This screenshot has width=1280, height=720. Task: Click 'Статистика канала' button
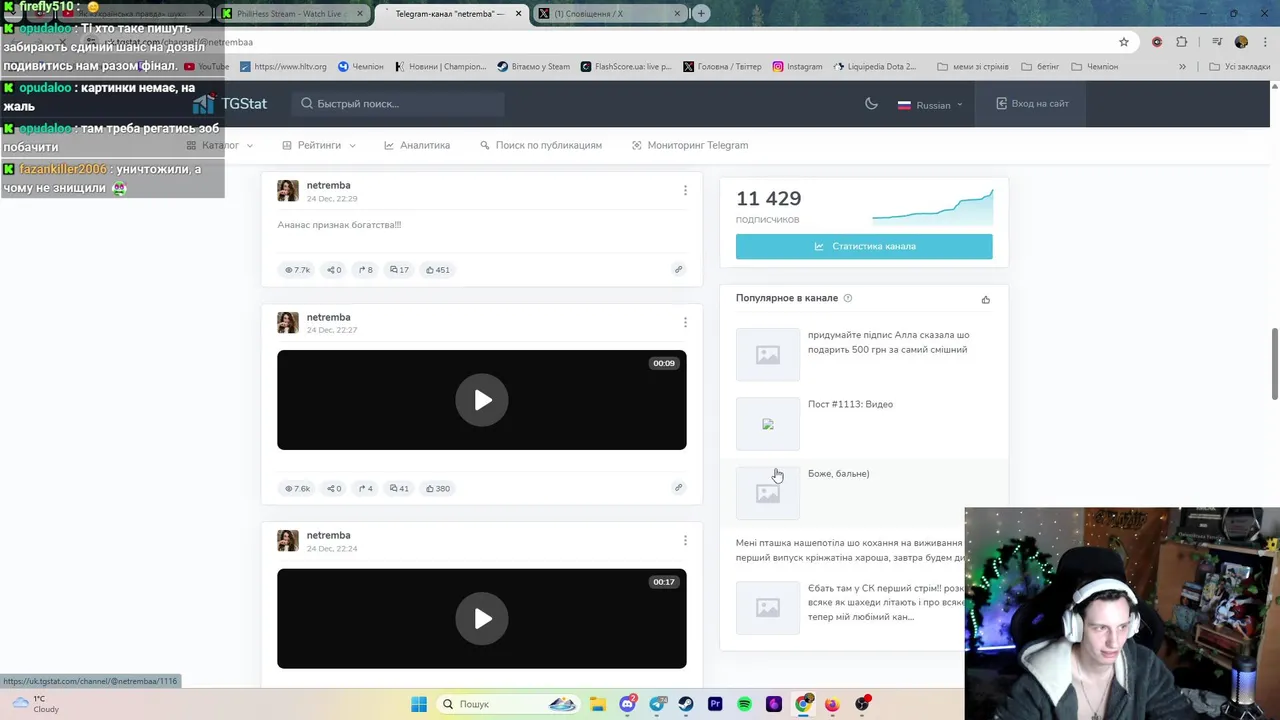click(864, 246)
